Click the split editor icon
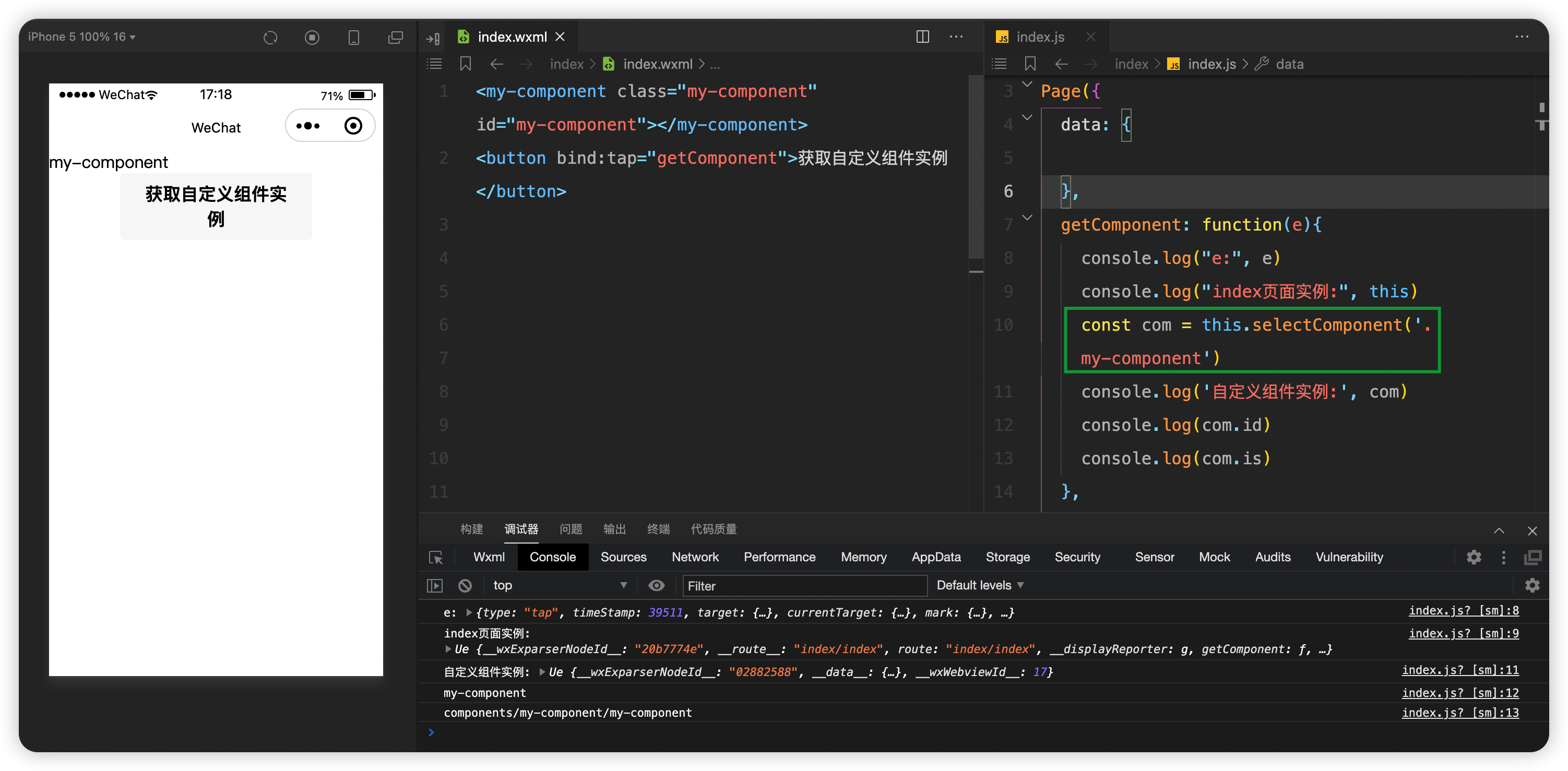Viewport: 1568px width, 771px height. coord(922,37)
